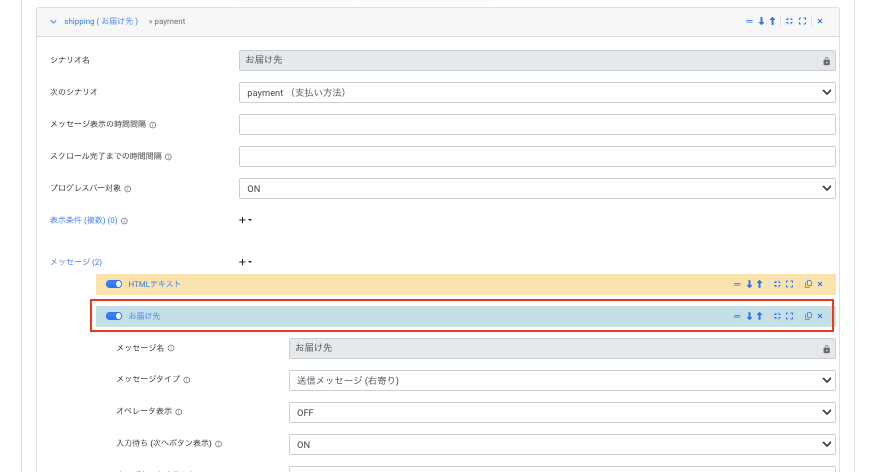Delete the shipping scenario with X icon
869x472 pixels.
tap(820, 21)
